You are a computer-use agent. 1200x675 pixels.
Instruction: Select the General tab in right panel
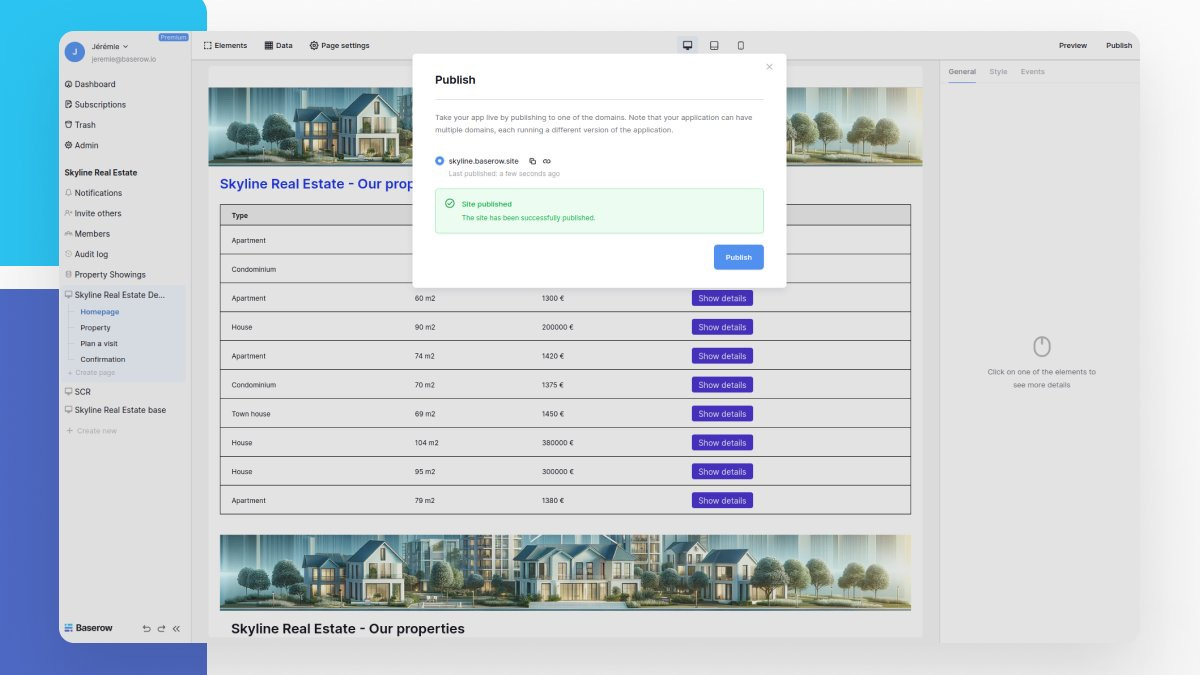(x=962, y=72)
